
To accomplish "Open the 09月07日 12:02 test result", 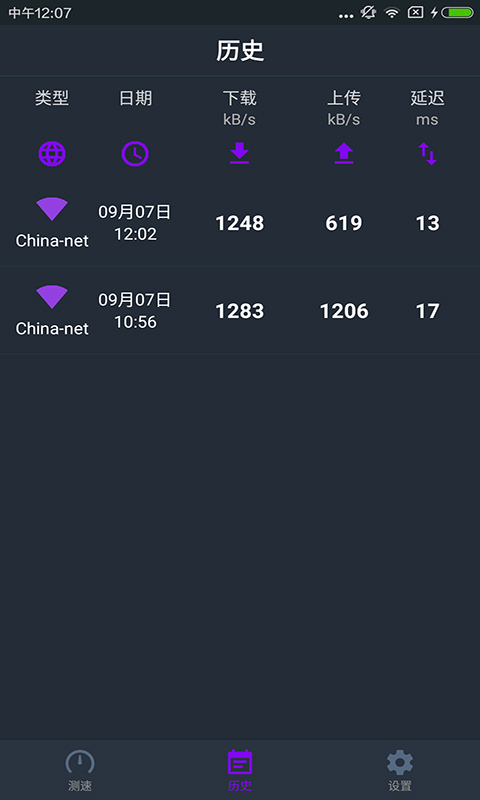I will coord(240,222).
